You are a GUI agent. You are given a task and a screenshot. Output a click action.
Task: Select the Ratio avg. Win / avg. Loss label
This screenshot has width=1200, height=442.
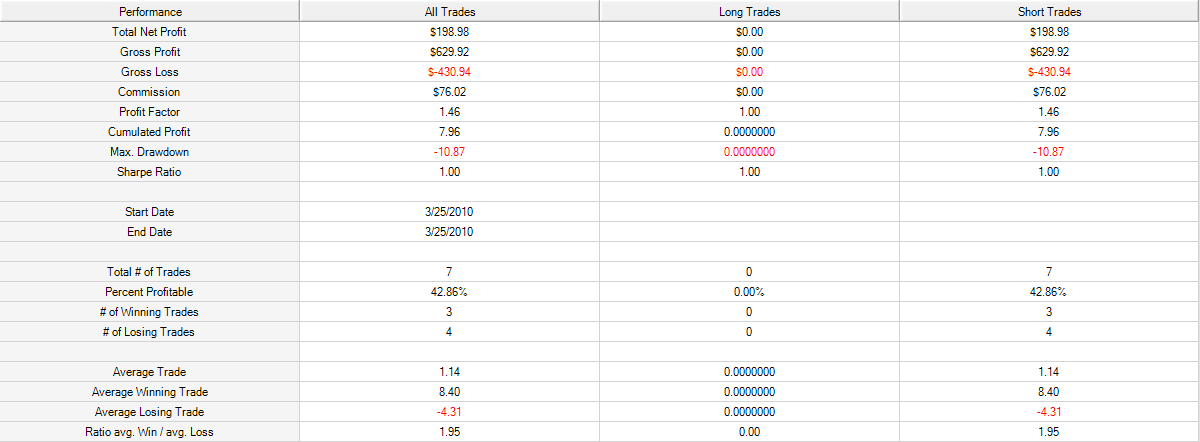[x=150, y=432]
